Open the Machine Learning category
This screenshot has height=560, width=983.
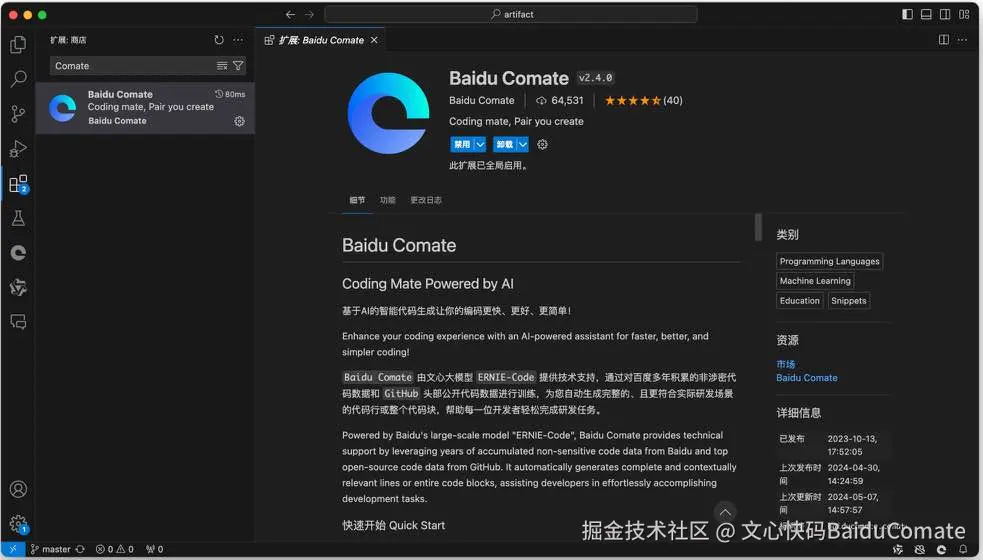(x=815, y=281)
